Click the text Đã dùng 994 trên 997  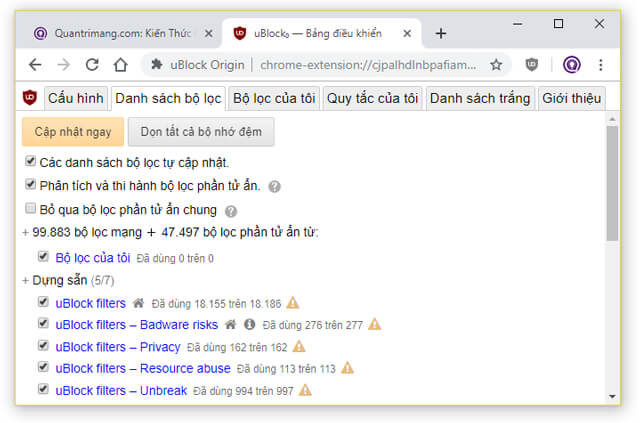point(243,391)
